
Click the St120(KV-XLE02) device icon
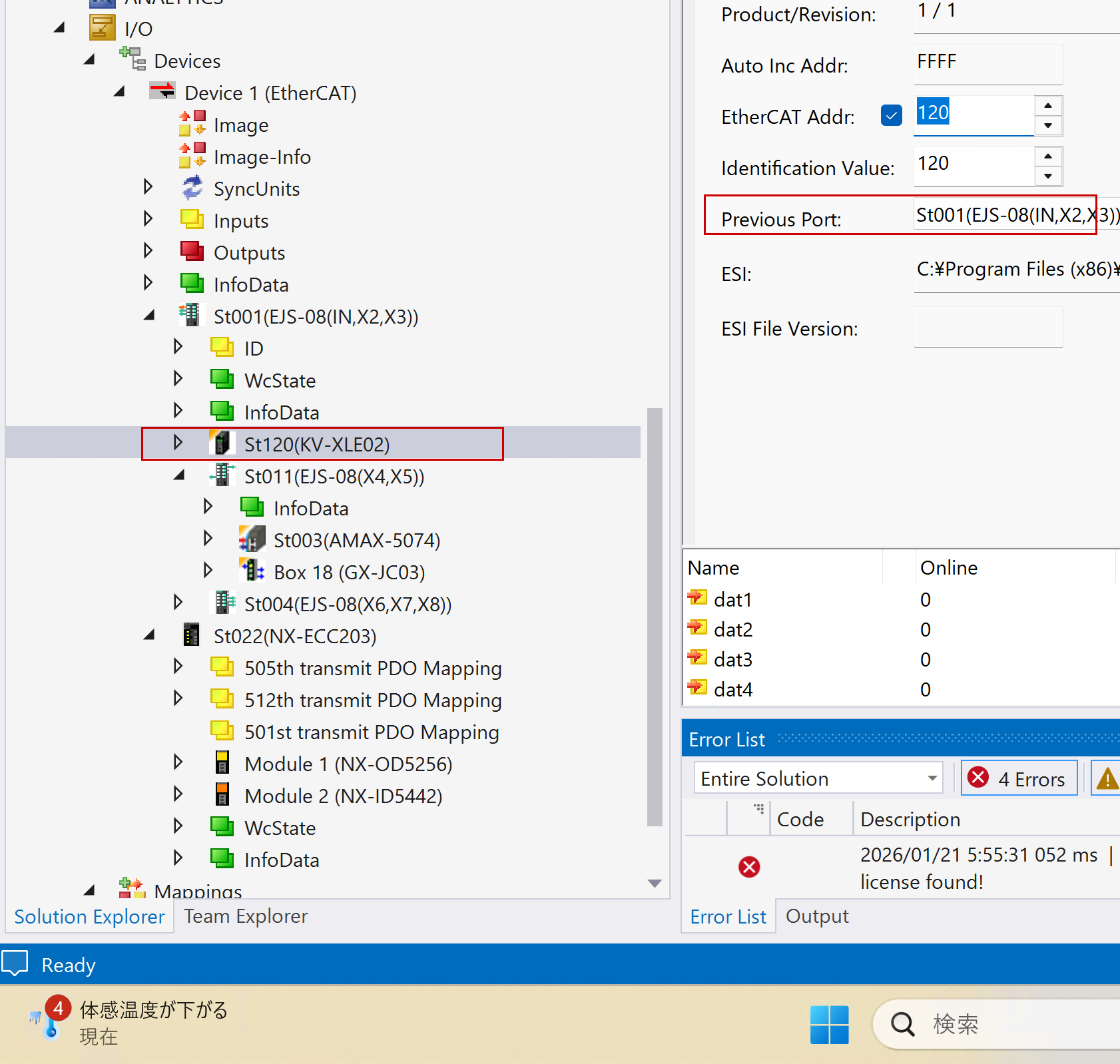click(x=221, y=443)
